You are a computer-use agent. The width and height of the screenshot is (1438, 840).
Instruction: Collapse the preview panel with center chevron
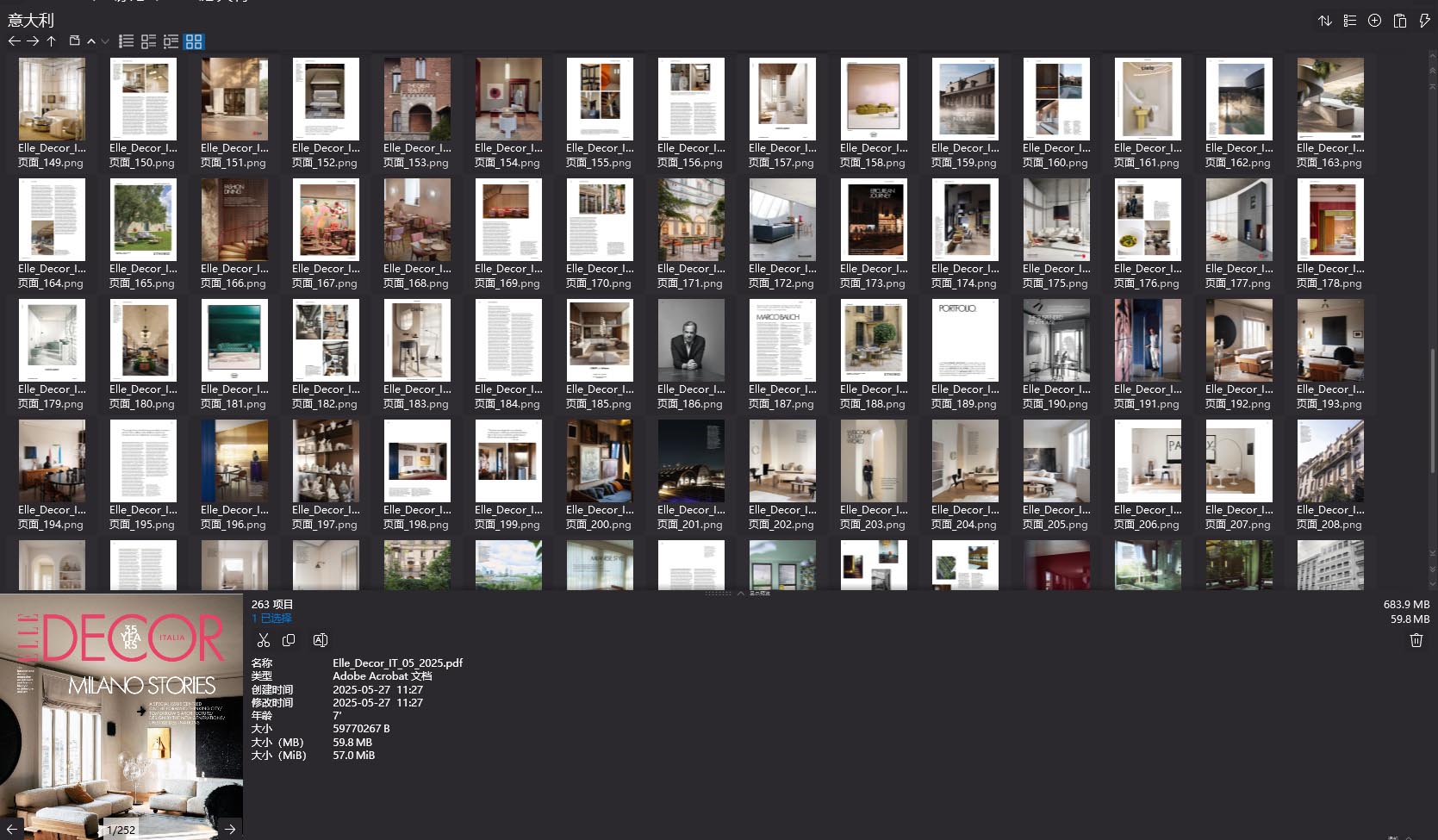pos(740,594)
